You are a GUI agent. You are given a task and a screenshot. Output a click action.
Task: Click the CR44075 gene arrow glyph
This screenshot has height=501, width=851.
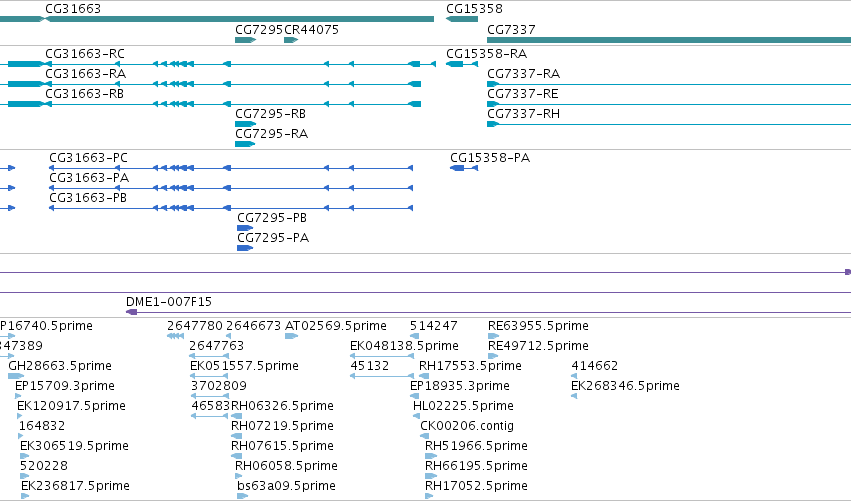click(291, 40)
